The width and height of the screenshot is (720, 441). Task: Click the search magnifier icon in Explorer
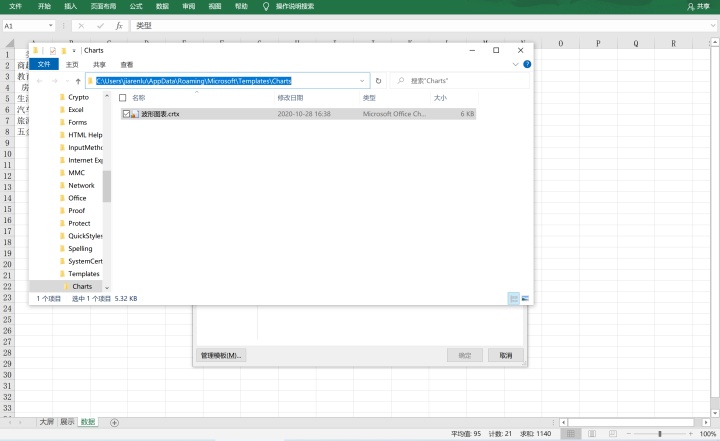coord(401,80)
